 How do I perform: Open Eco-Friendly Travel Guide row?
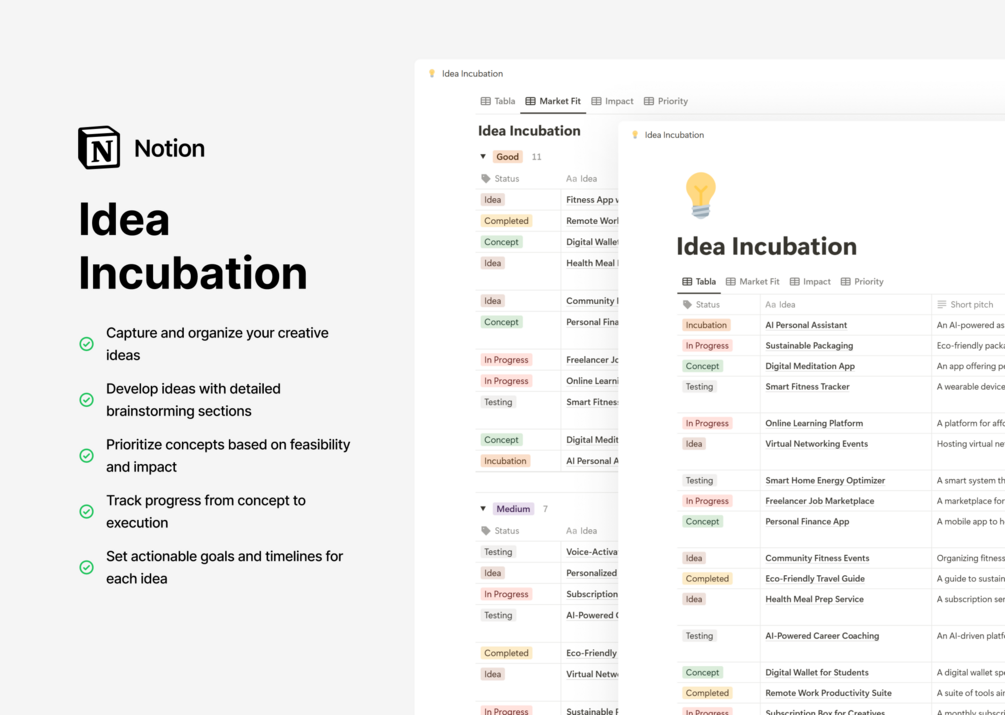[x=815, y=578]
